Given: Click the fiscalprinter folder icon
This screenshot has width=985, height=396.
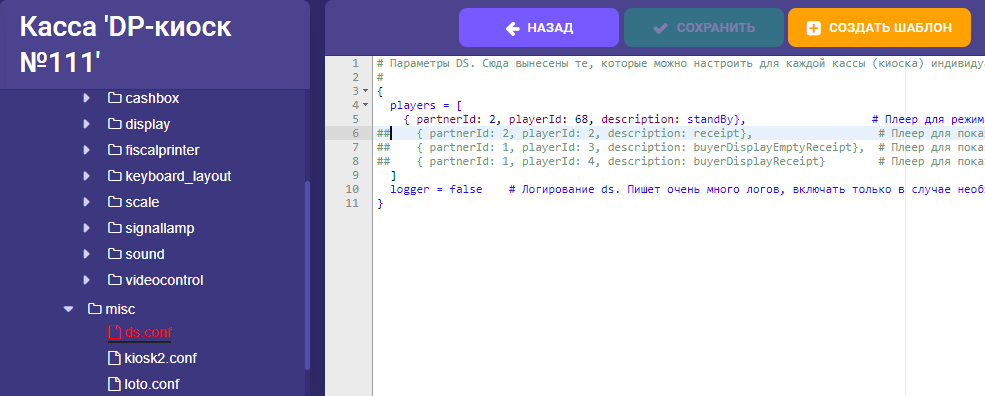Looking at the screenshot, I should click(x=114, y=150).
